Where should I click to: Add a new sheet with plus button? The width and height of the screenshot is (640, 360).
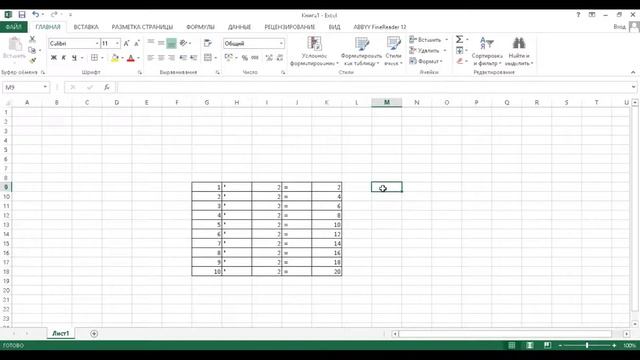(94, 333)
